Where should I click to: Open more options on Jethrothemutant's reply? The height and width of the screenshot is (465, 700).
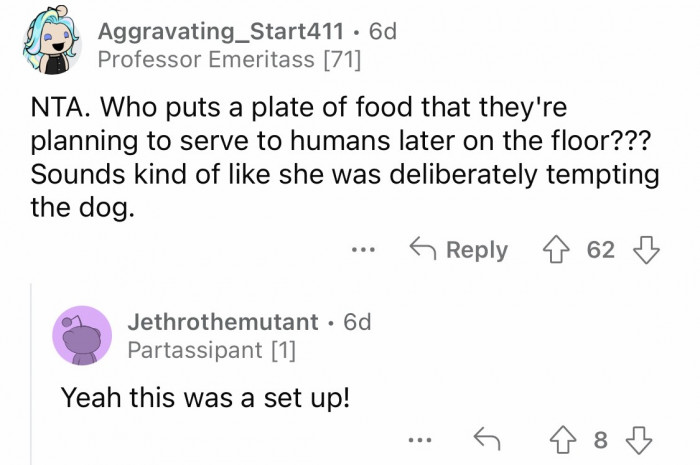click(x=422, y=441)
